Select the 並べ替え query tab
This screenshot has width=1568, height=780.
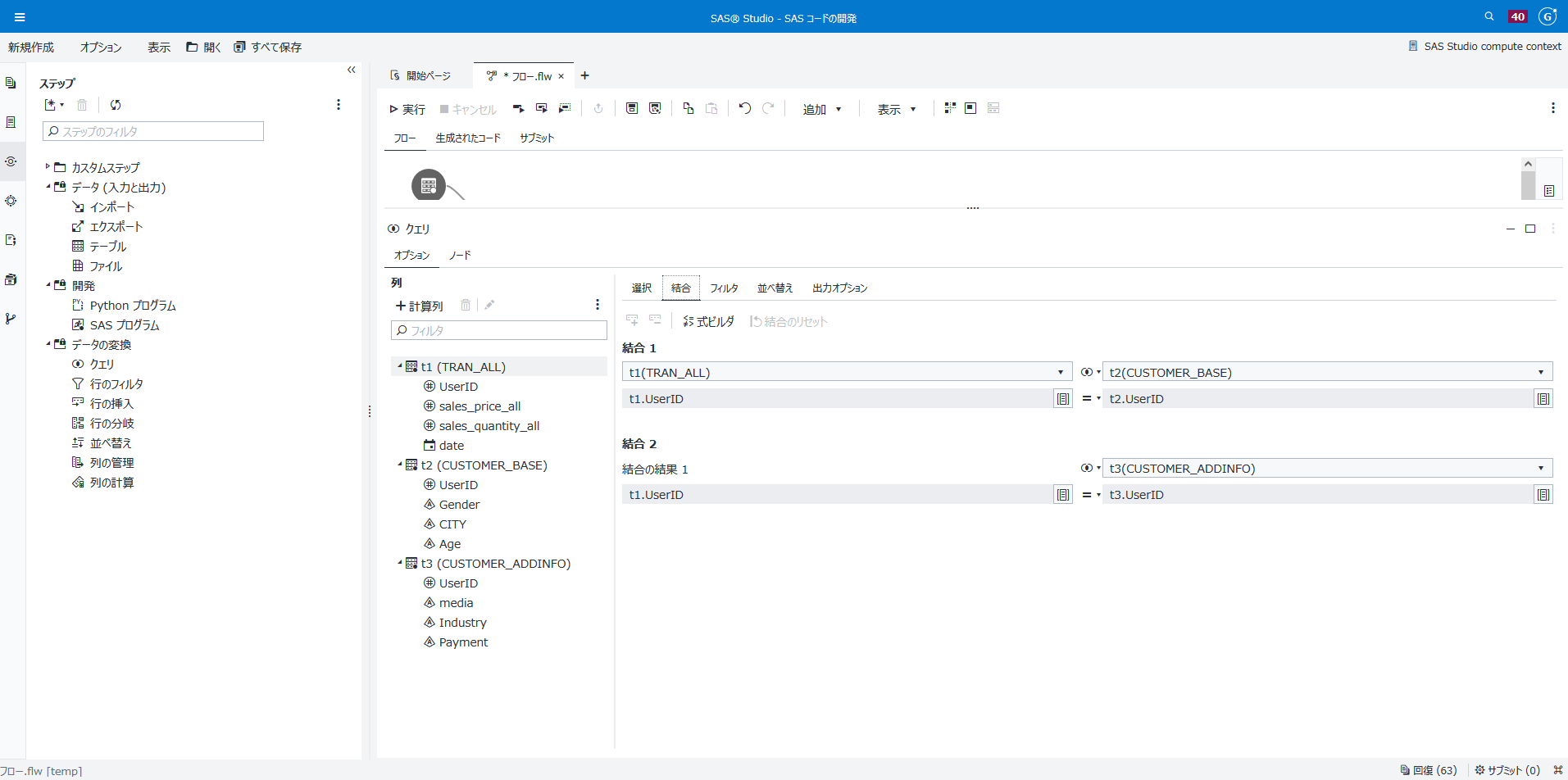(x=775, y=288)
